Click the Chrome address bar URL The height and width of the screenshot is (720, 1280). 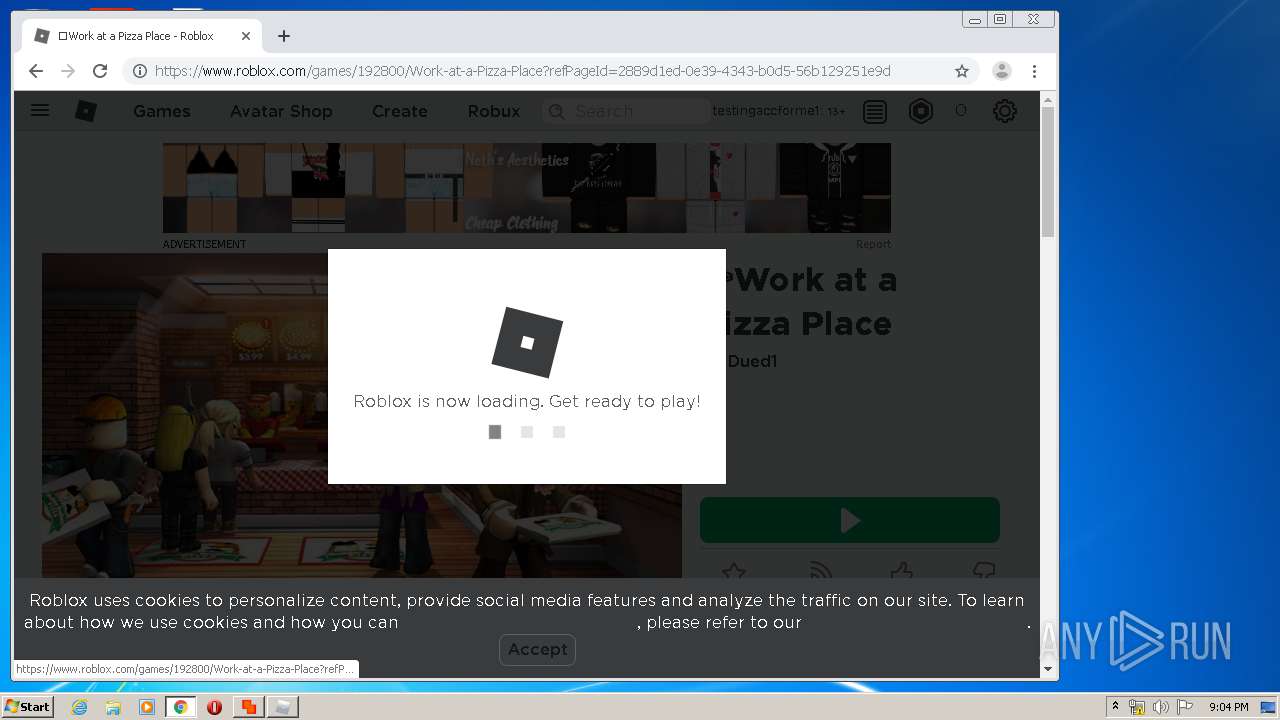tap(522, 71)
